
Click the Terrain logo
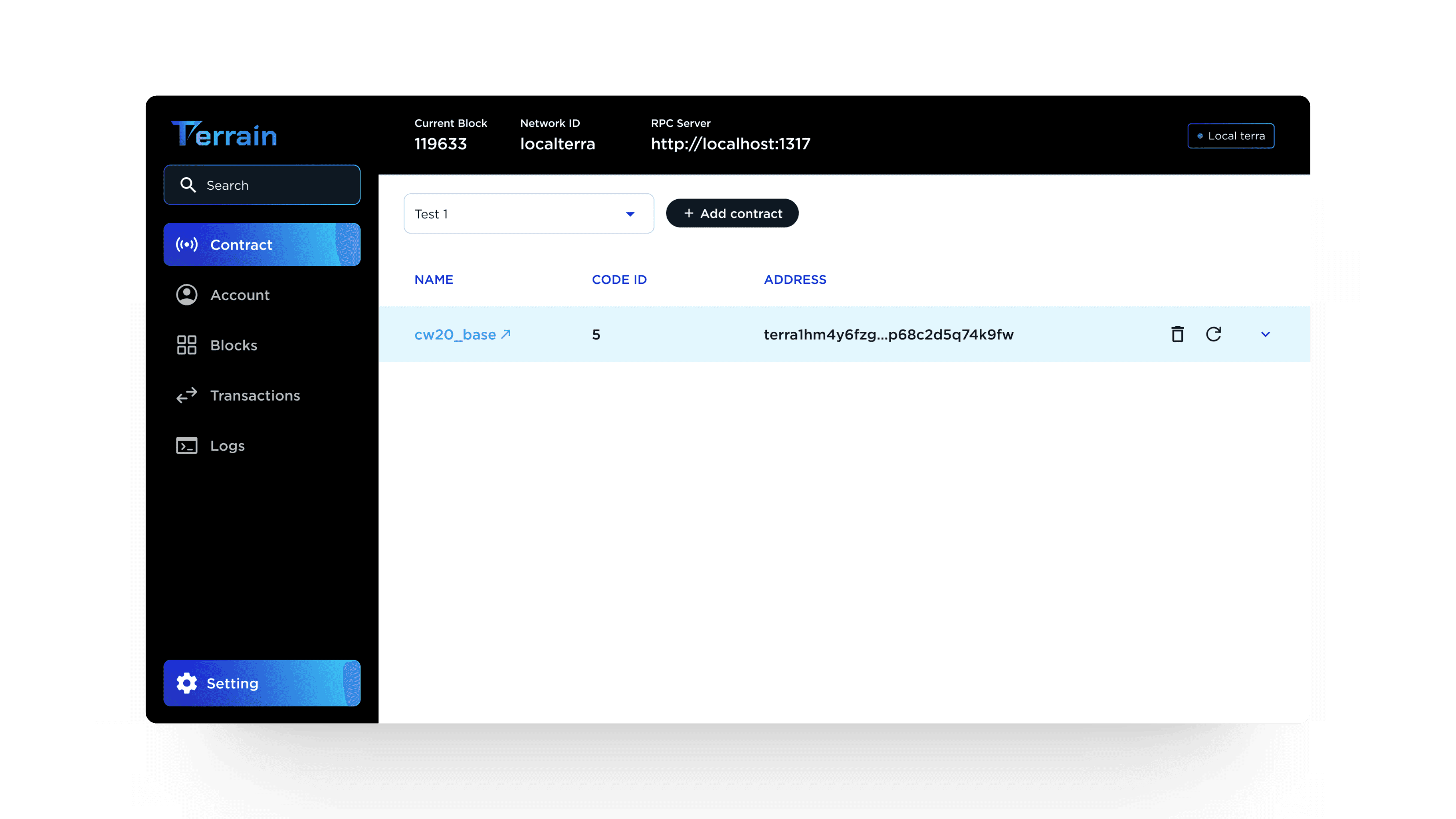[224, 134]
